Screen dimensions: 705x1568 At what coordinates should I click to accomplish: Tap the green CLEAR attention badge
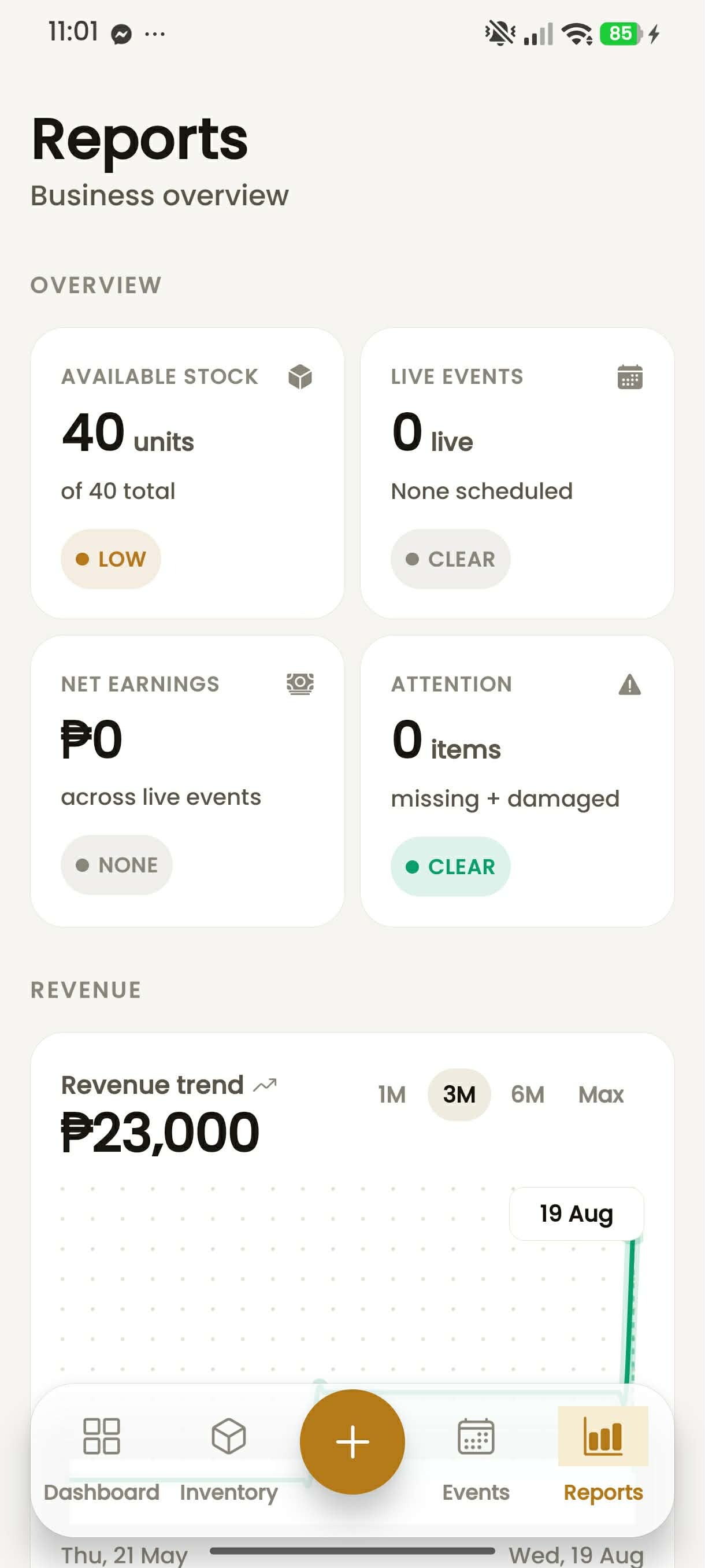coord(450,866)
